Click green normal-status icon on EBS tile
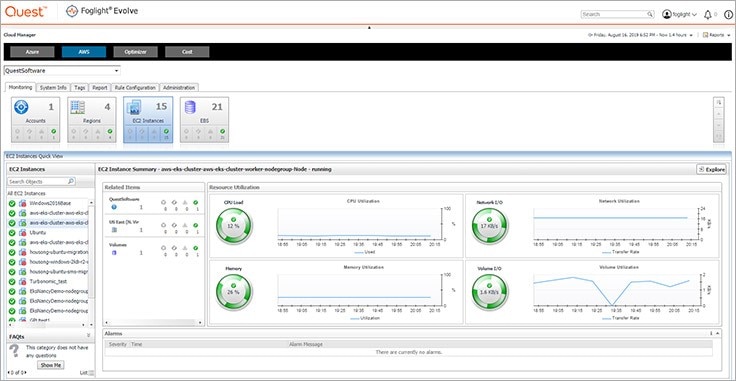 (222, 132)
